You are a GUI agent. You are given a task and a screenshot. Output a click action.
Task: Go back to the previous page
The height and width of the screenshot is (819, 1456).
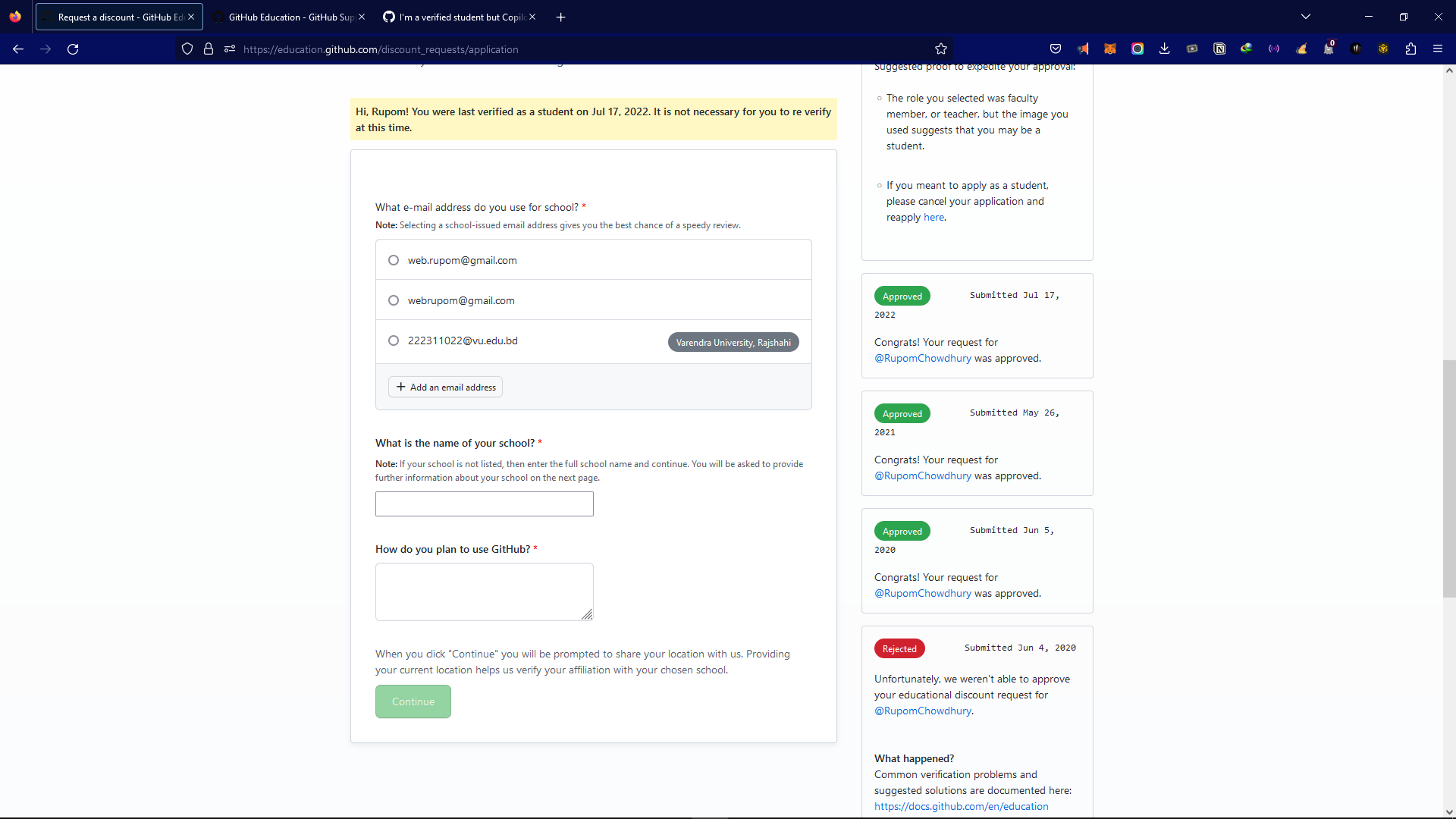coord(18,49)
